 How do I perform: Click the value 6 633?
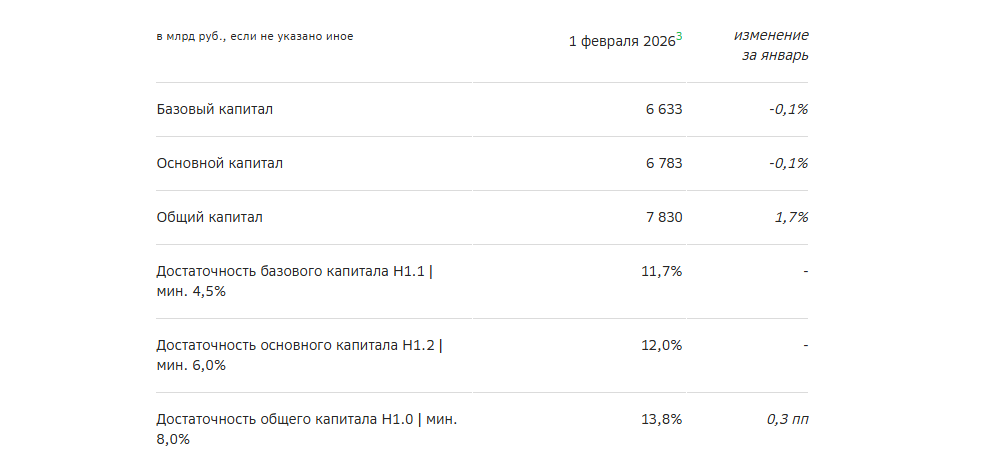pos(664,109)
